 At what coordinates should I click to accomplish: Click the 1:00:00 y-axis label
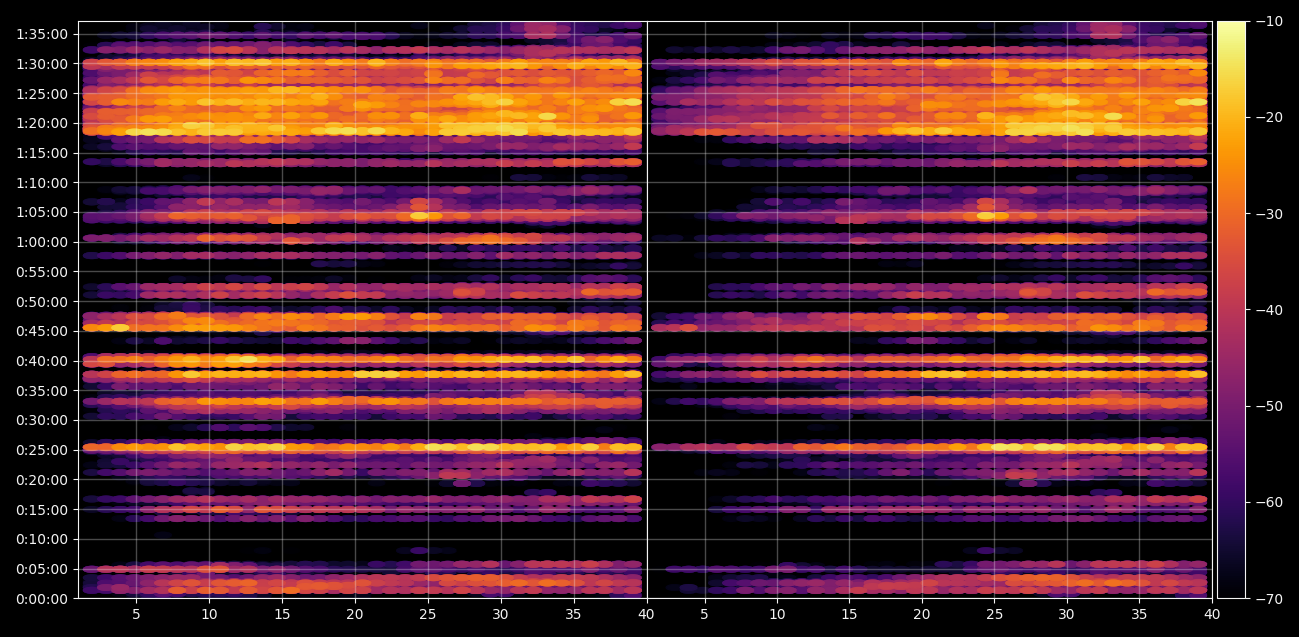[42, 242]
